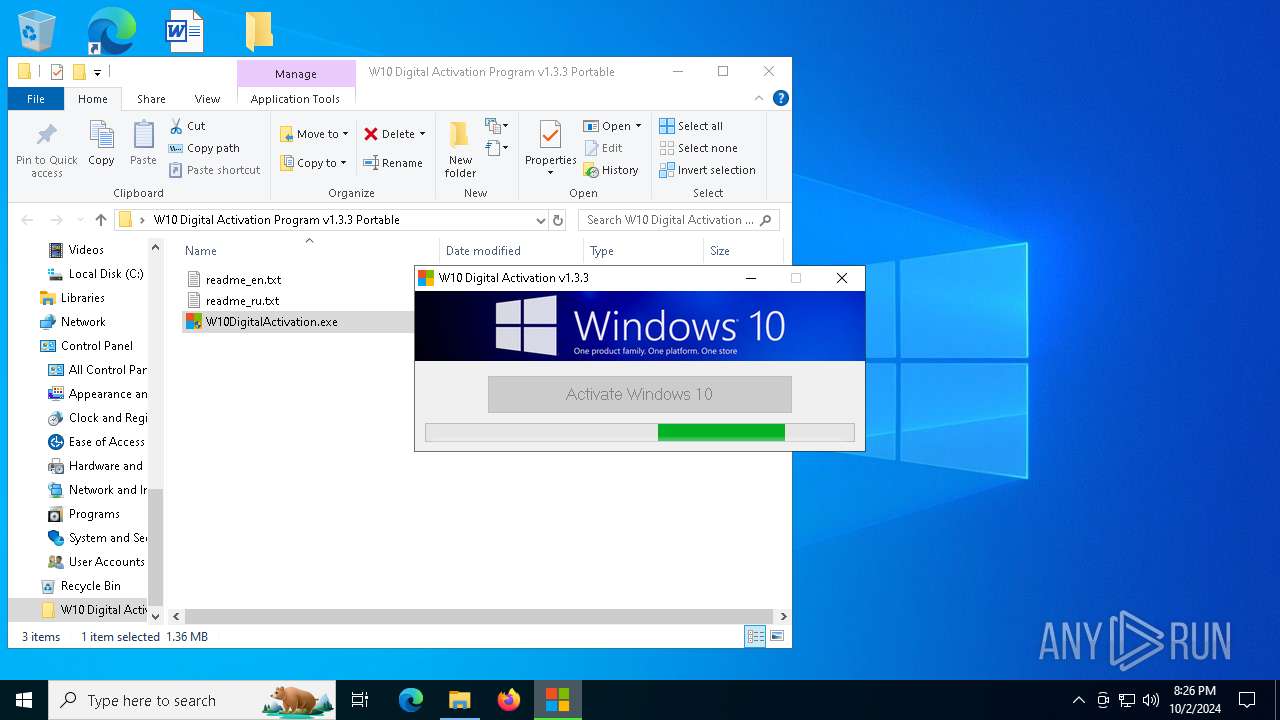Click Paste shortcut in ribbon

[x=214, y=170]
